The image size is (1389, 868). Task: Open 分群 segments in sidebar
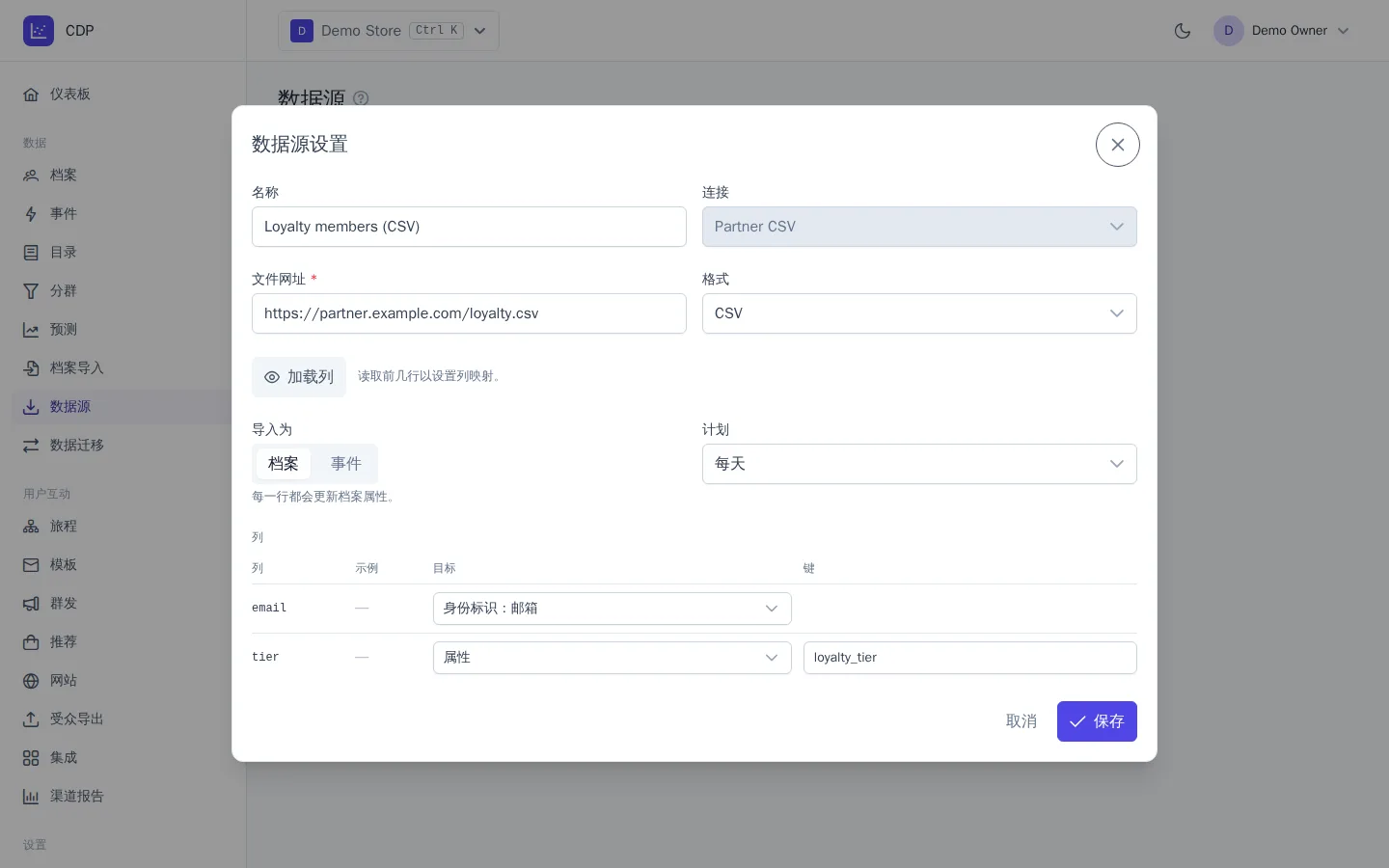coord(123,291)
